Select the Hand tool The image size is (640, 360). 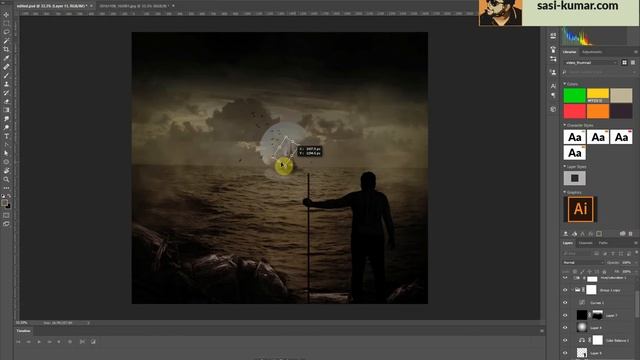[6, 171]
